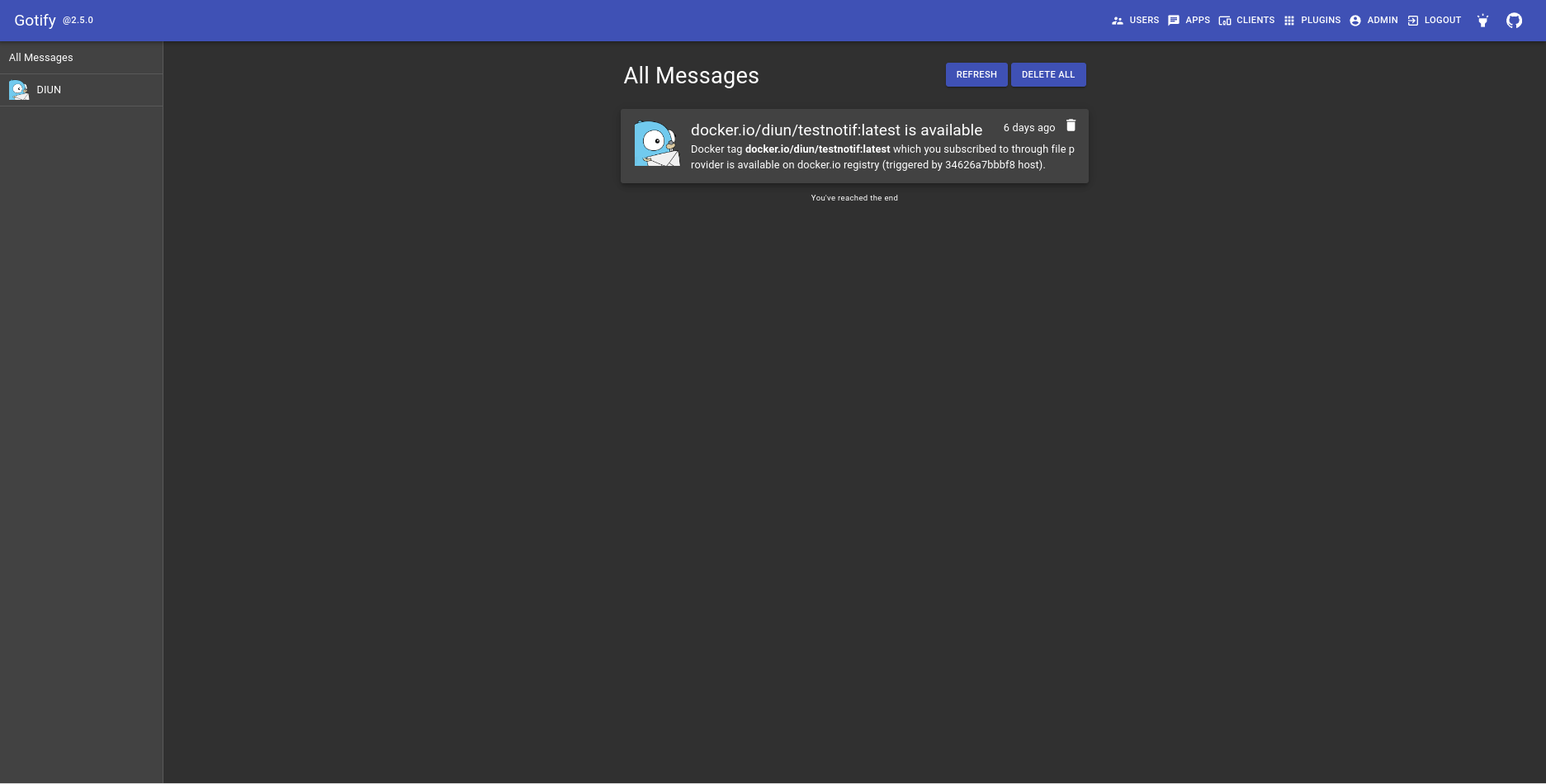Open the Admin account menu
The image size is (1546, 784).
tap(1373, 21)
